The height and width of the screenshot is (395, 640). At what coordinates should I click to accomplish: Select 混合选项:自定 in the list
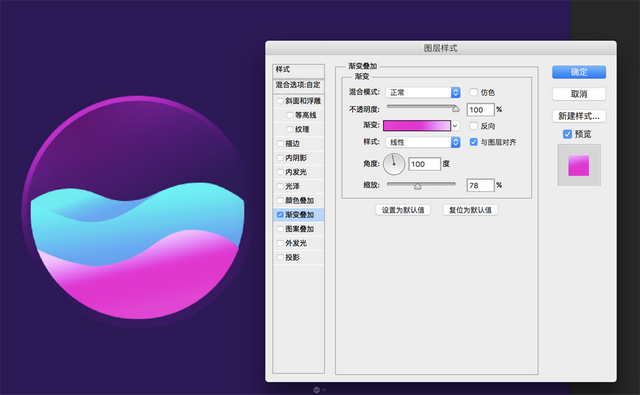pyautogui.click(x=298, y=85)
